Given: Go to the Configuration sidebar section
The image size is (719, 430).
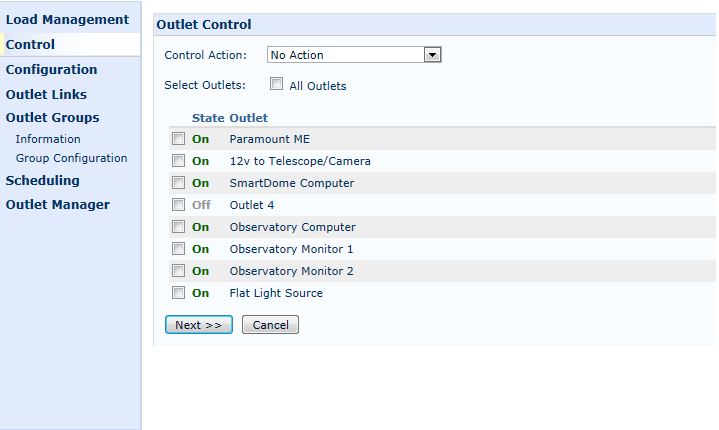Looking at the screenshot, I should pos(51,70).
